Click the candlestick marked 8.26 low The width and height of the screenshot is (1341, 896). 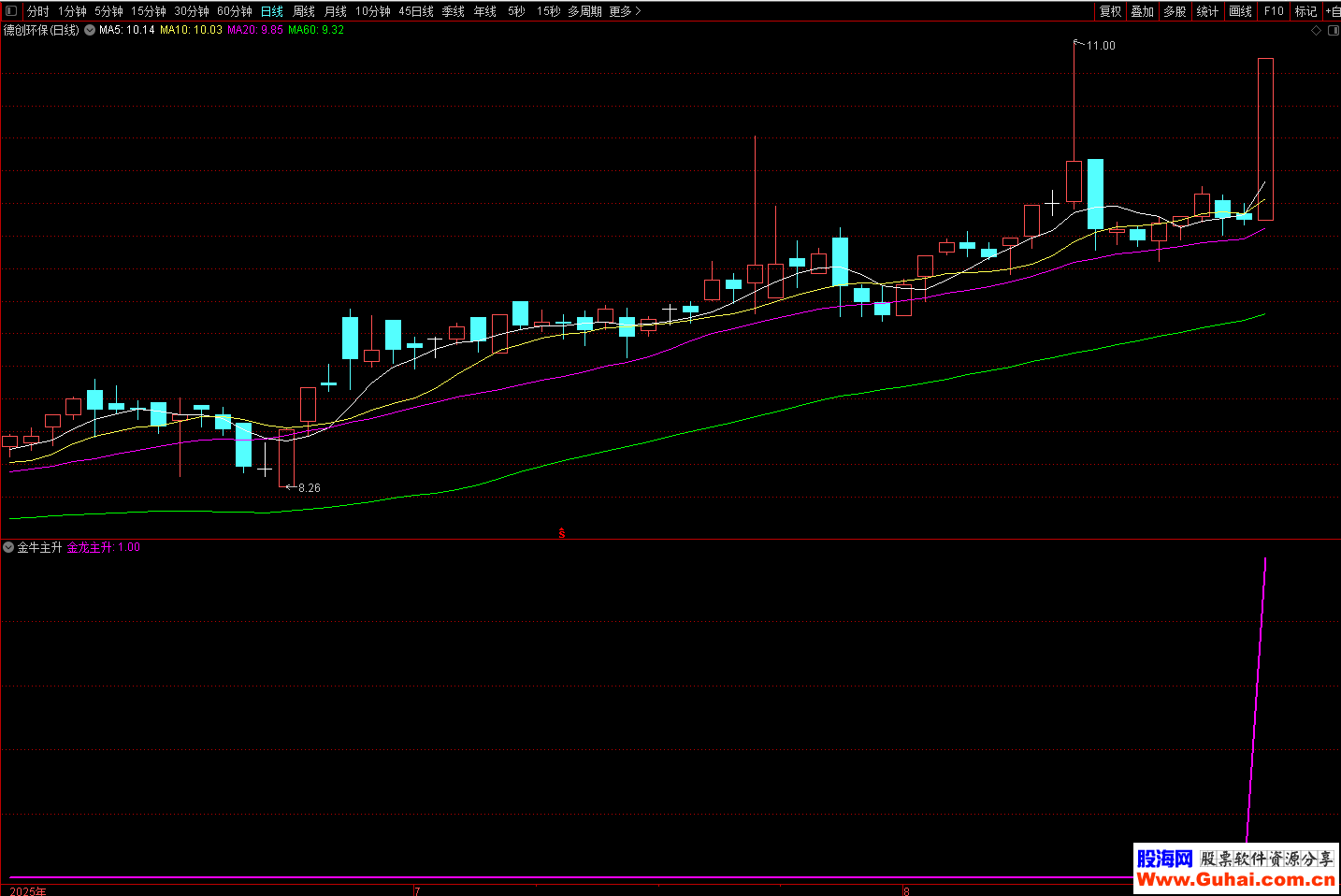(x=286, y=458)
